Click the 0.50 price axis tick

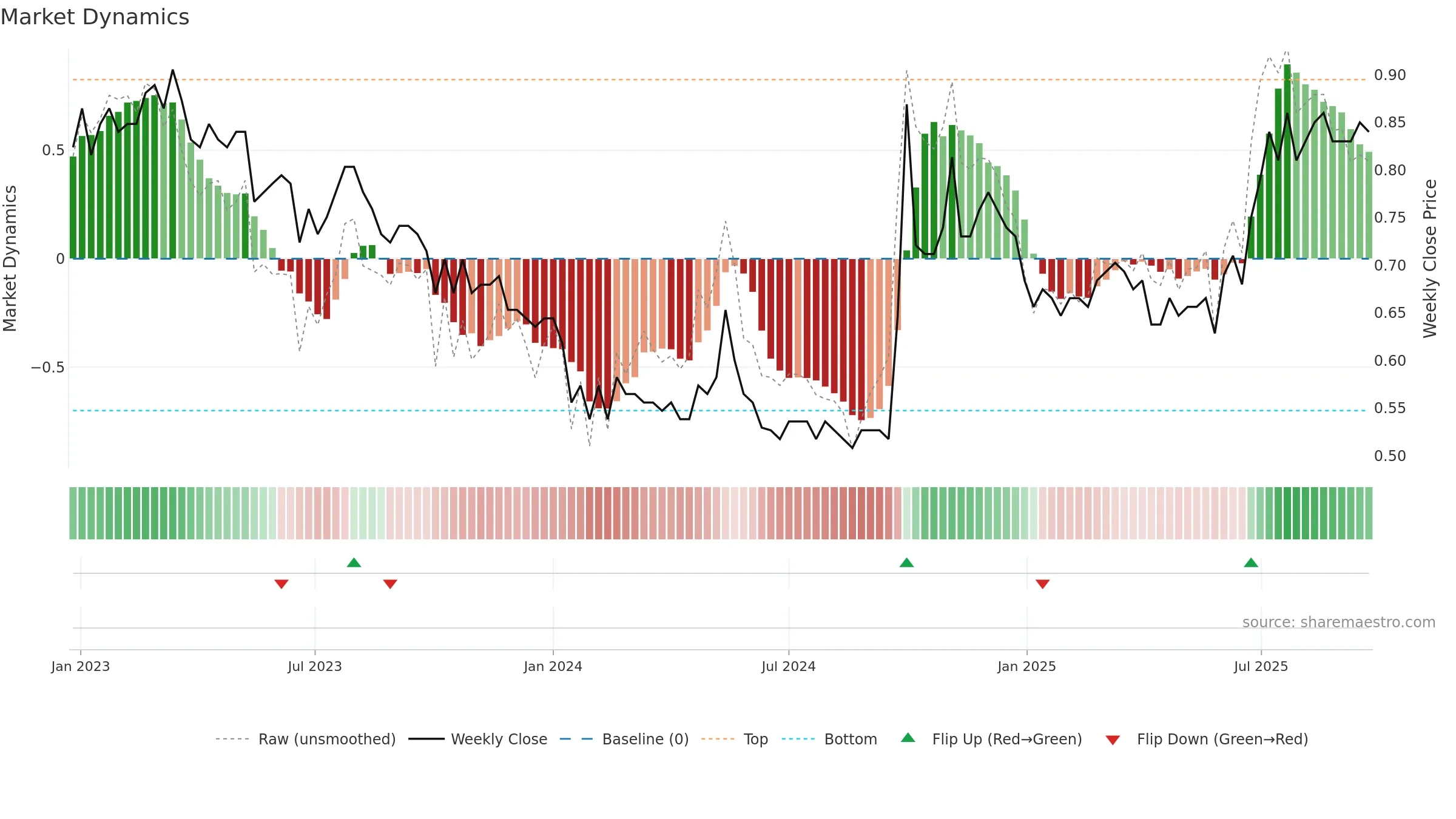click(x=1390, y=456)
